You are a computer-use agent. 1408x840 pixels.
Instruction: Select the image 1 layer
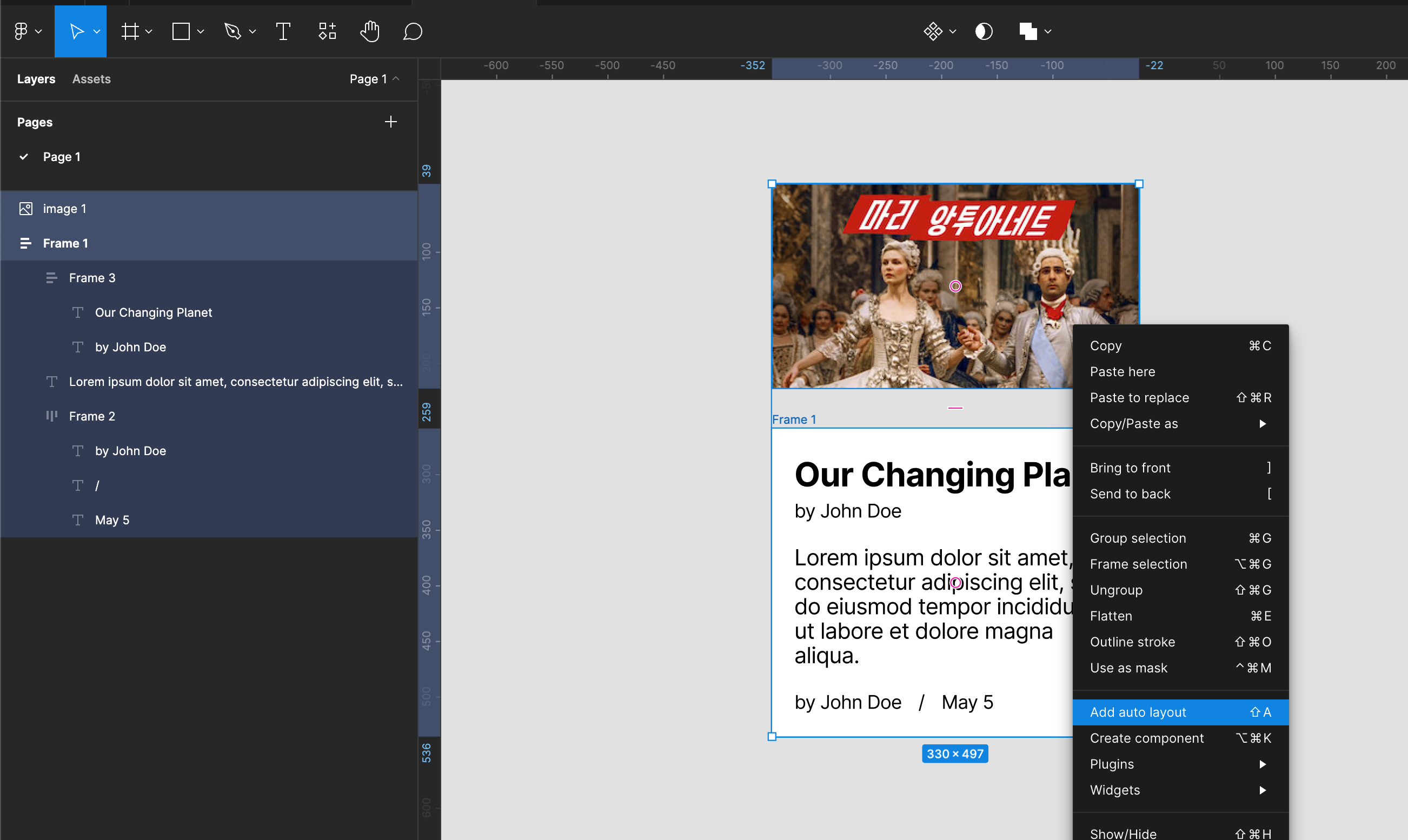64,209
